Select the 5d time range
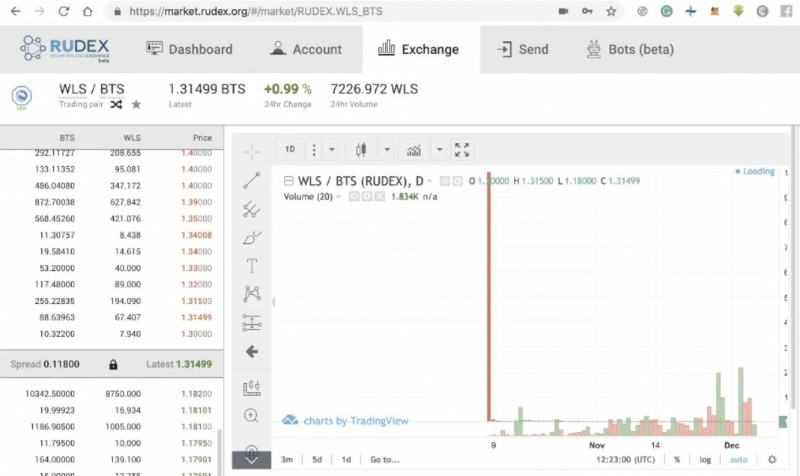Image resolution: width=800 pixels, height=476 pixels. point(317,460)
